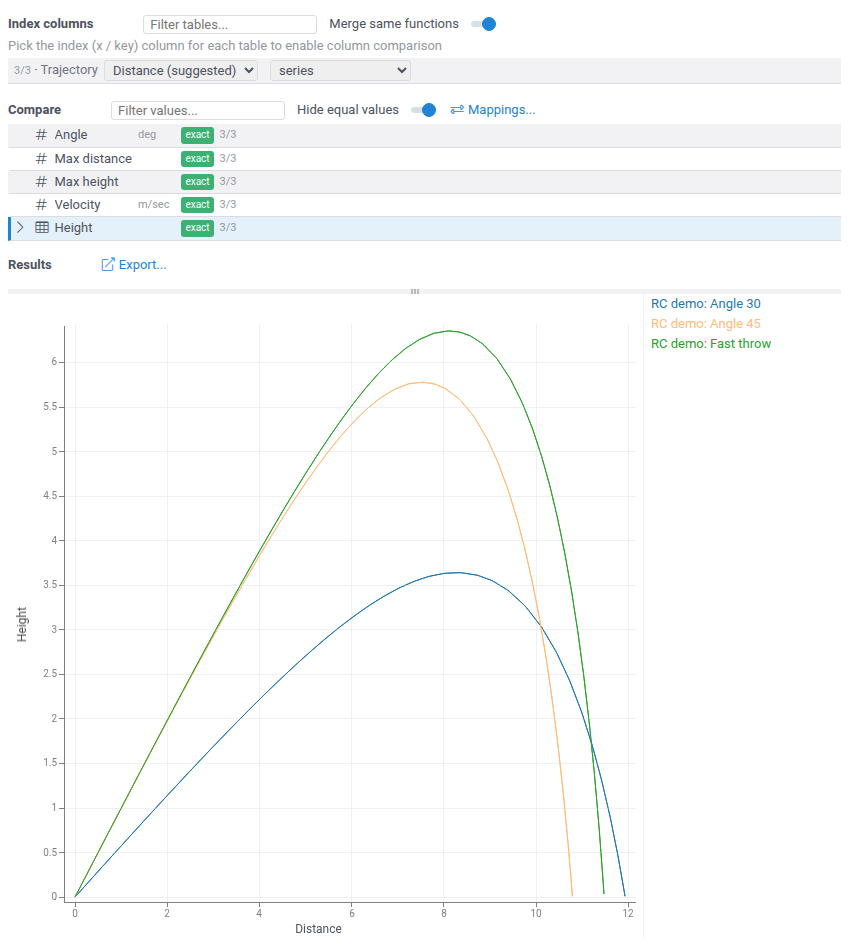Click the Filter values input field
The width and height of the screenshot is (849, 945).
[x=198, y=110]
